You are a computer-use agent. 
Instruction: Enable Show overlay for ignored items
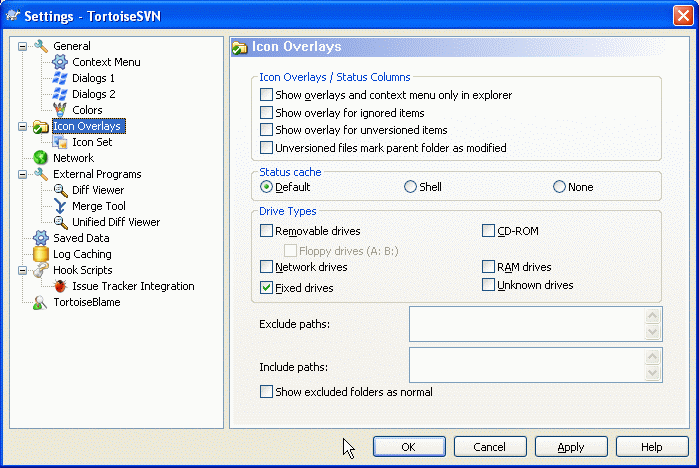266,113
